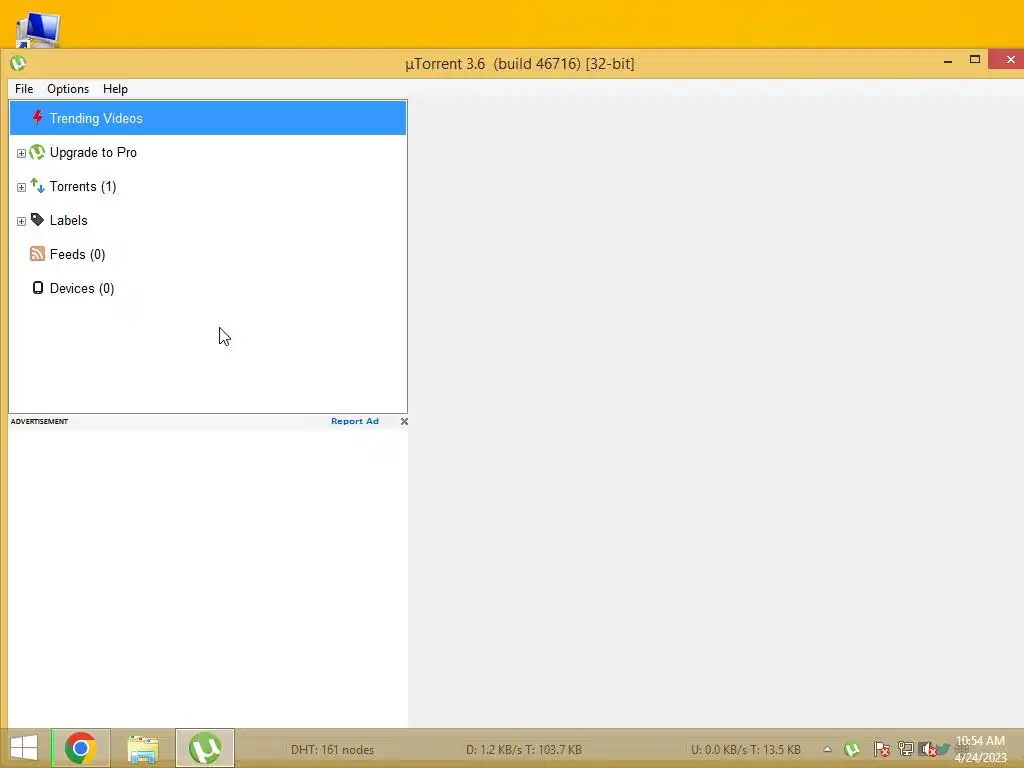The image size is (1024, 768).
Task: Click the Labels tag icon
Action: [37, 220]
